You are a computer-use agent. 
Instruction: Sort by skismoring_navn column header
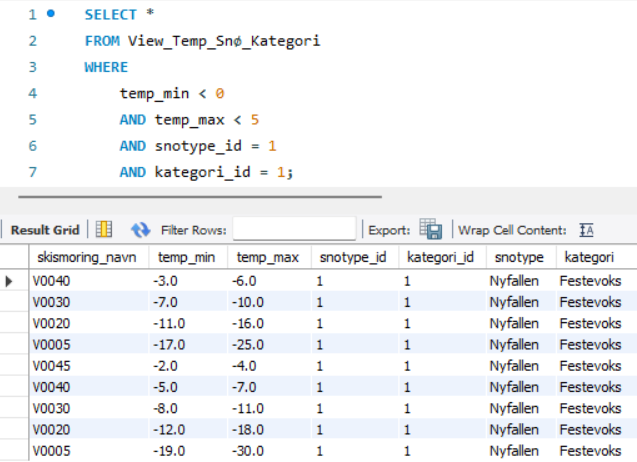click(x=89, y=257)
